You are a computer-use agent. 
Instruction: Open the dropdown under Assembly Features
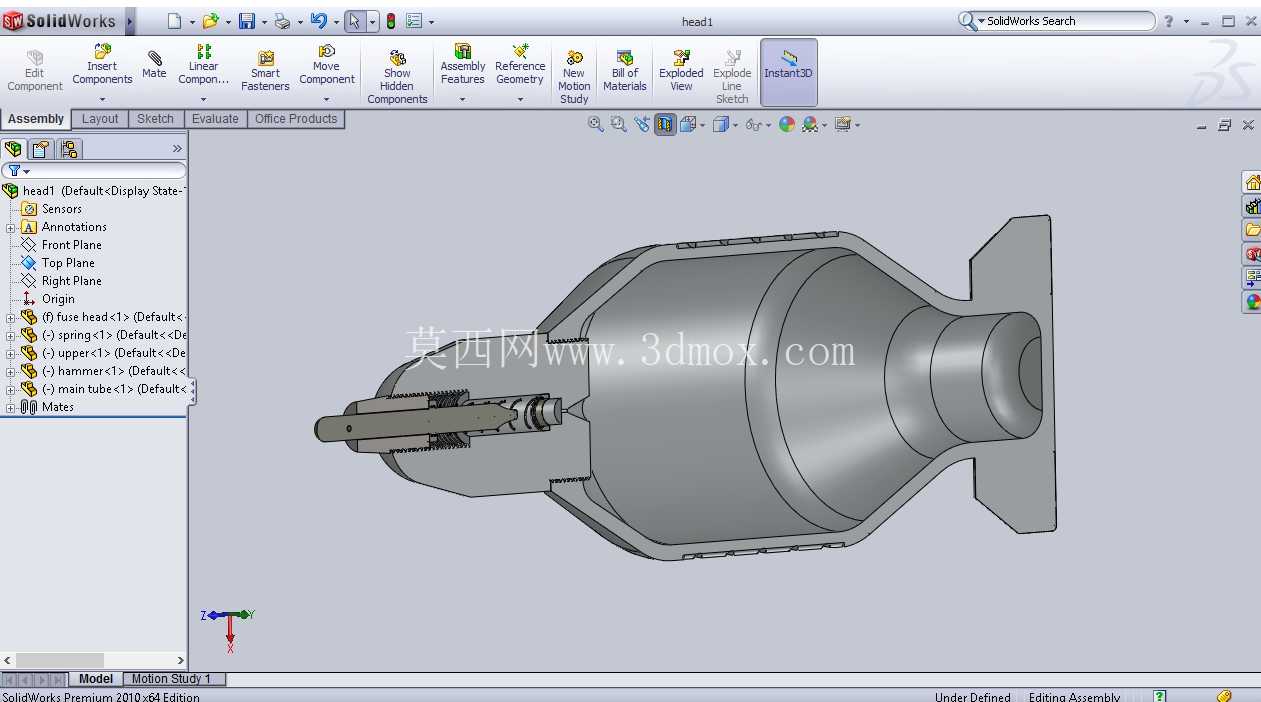463,99
